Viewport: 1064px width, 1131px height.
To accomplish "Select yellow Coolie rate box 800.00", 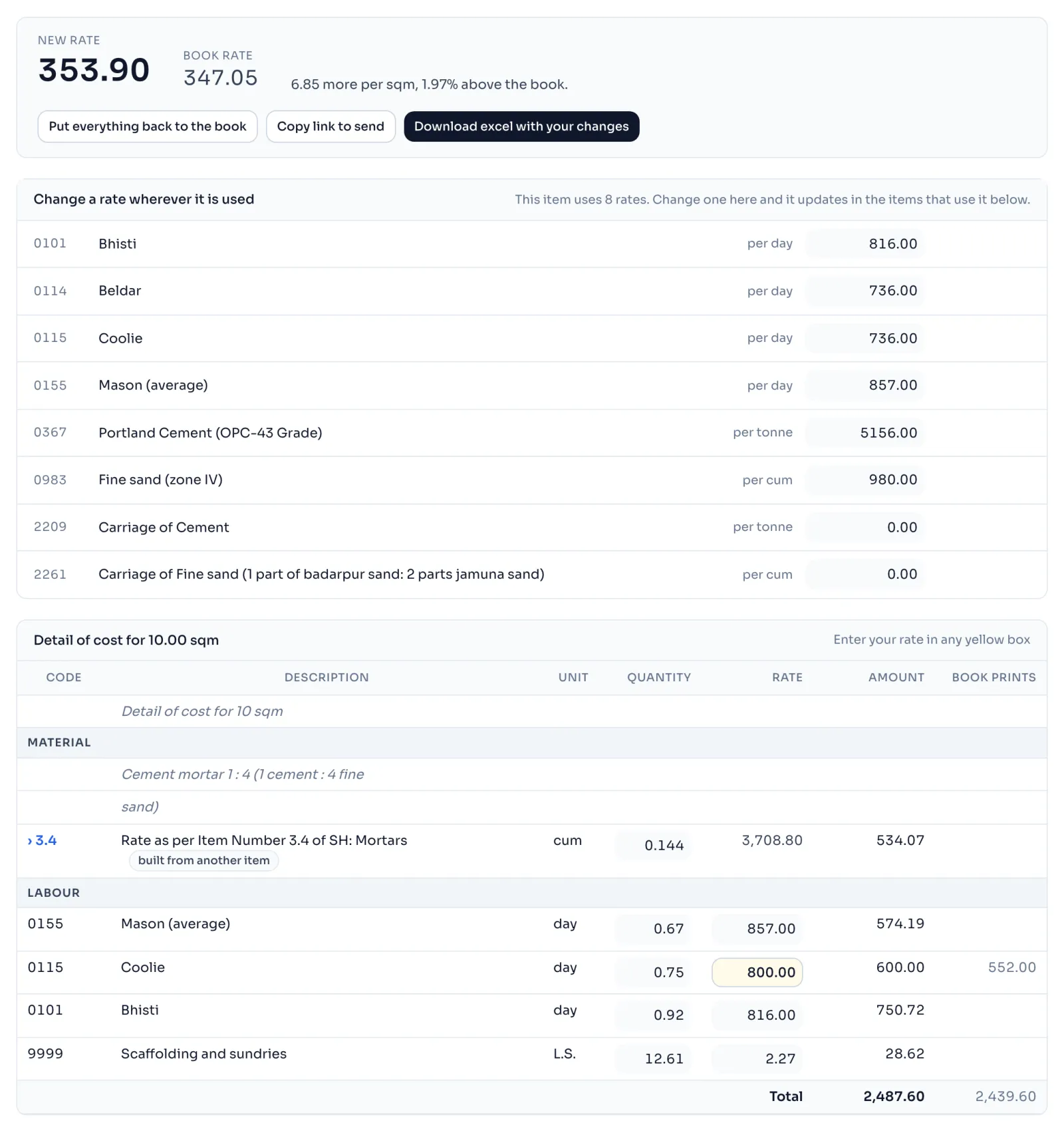I will click(757, 972).
